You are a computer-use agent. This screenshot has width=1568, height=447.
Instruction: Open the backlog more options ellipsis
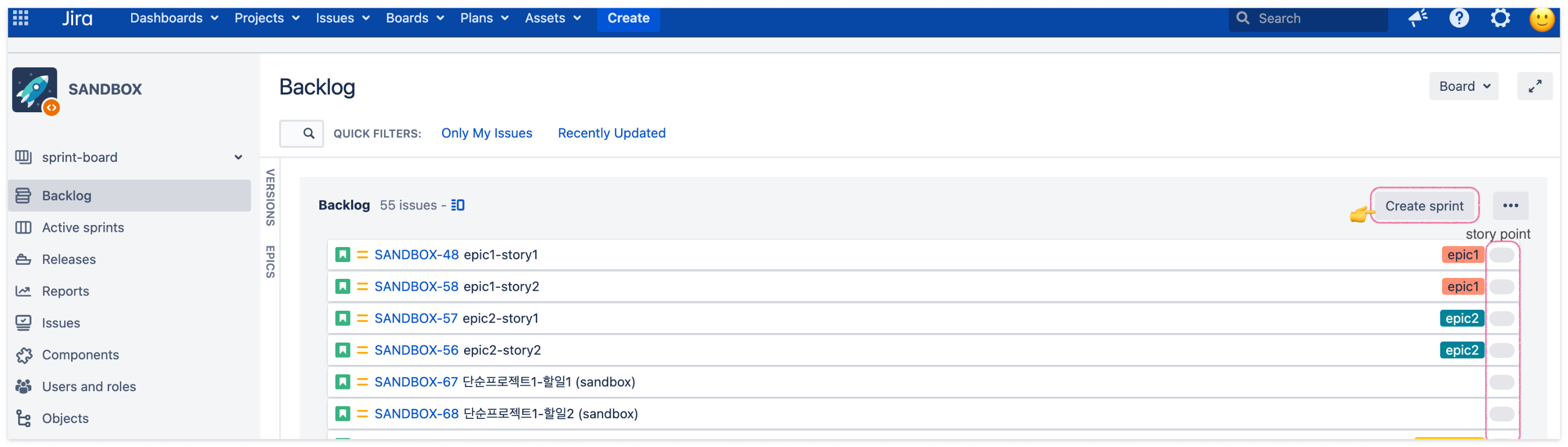[1510, 206]
